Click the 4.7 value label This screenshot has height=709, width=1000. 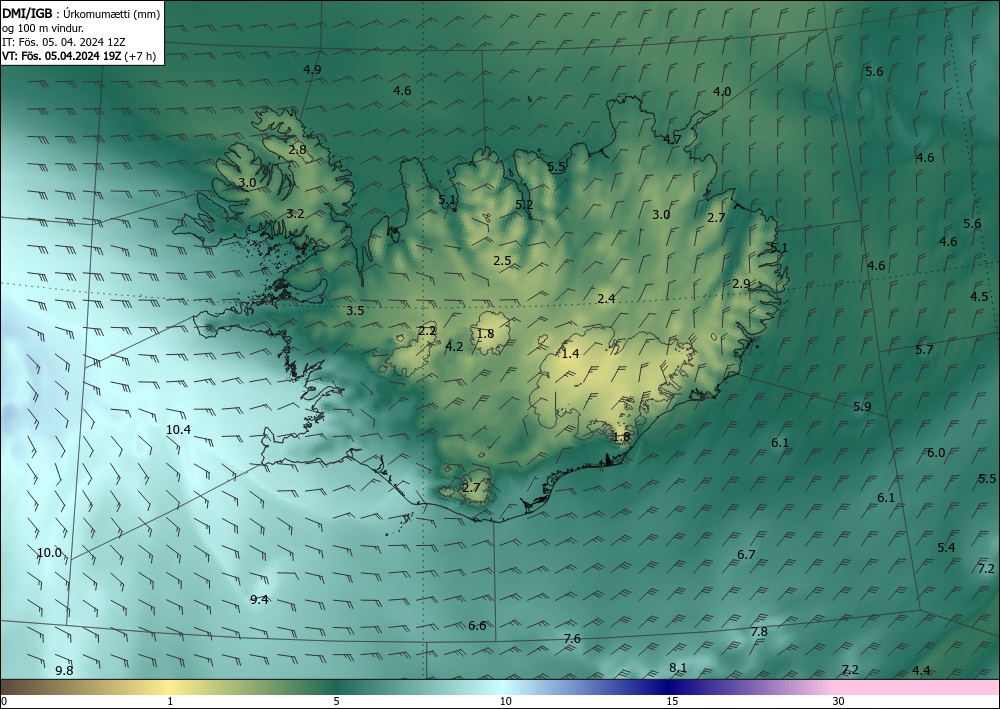pyautogui.click(x=672, y=140)
